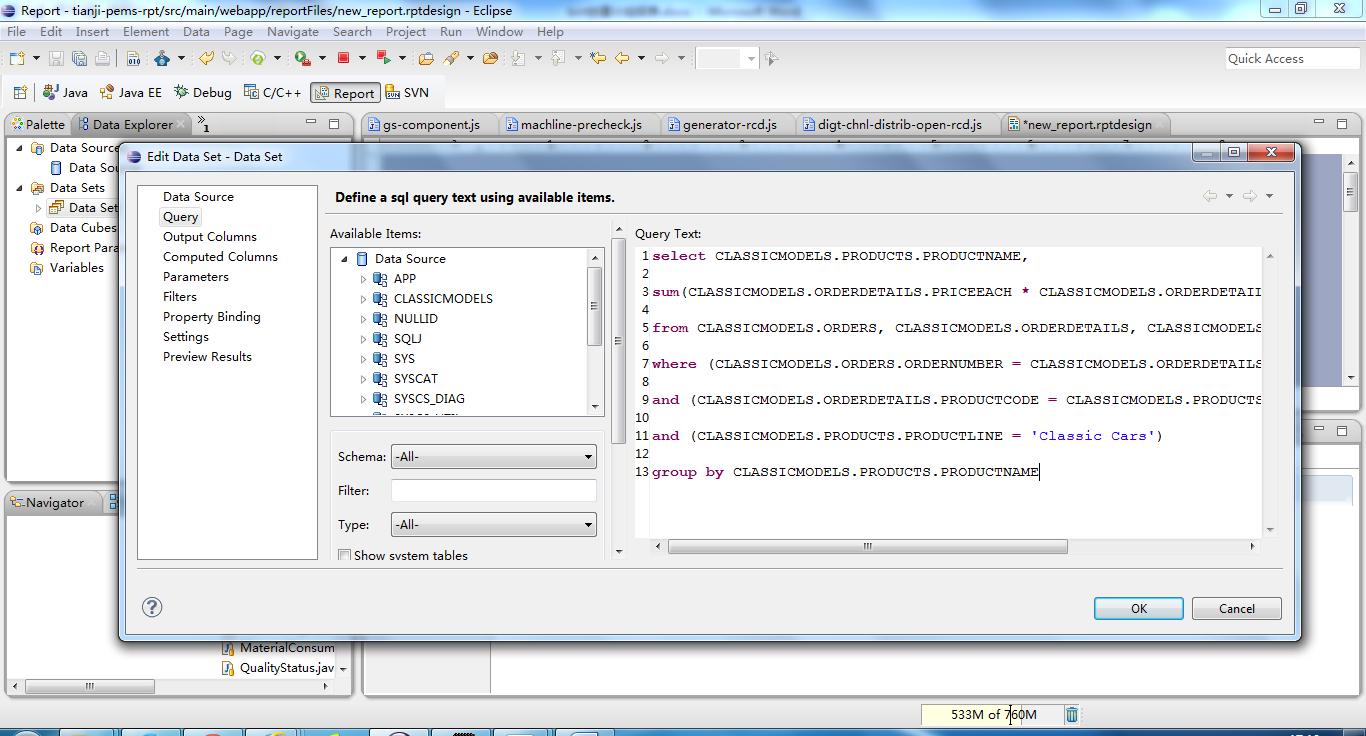Switch to the Debug perspective
Image resolution: width=1366 pixels, height=736 pixels.
(x=202, y=92)
